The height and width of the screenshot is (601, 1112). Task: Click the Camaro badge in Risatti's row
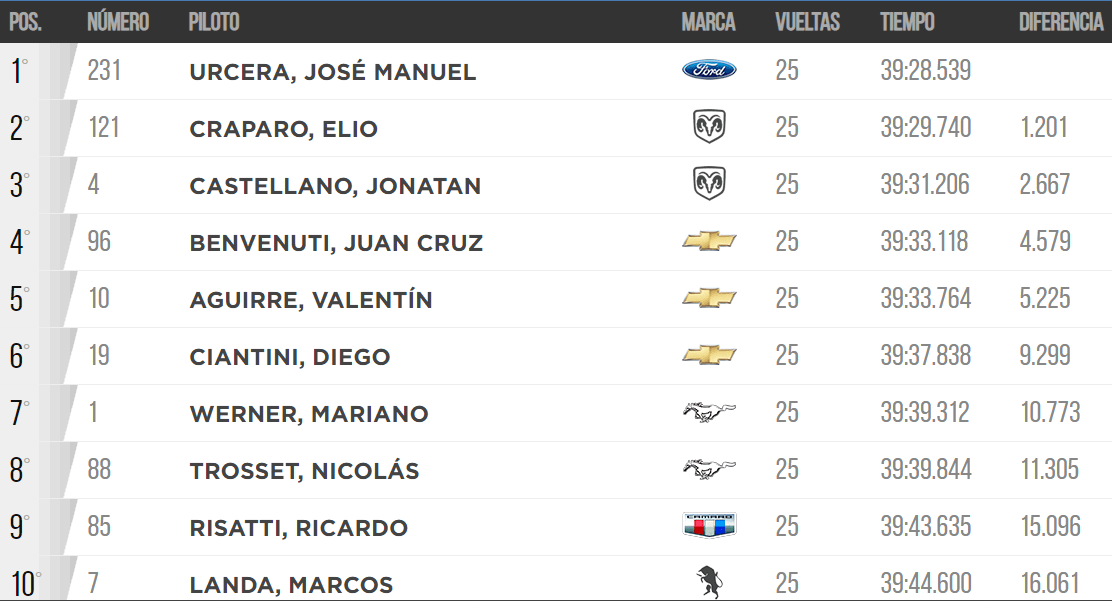(709, 525)
